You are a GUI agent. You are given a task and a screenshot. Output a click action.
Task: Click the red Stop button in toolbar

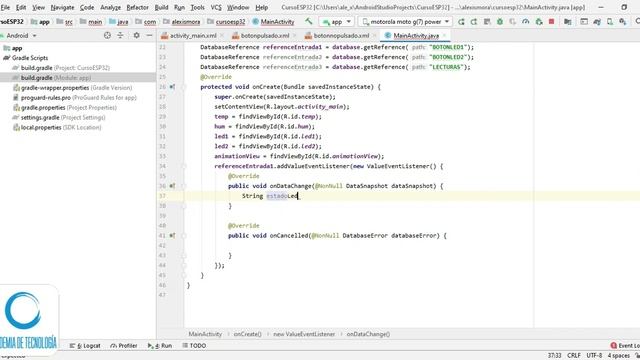(x=551, y=22)
